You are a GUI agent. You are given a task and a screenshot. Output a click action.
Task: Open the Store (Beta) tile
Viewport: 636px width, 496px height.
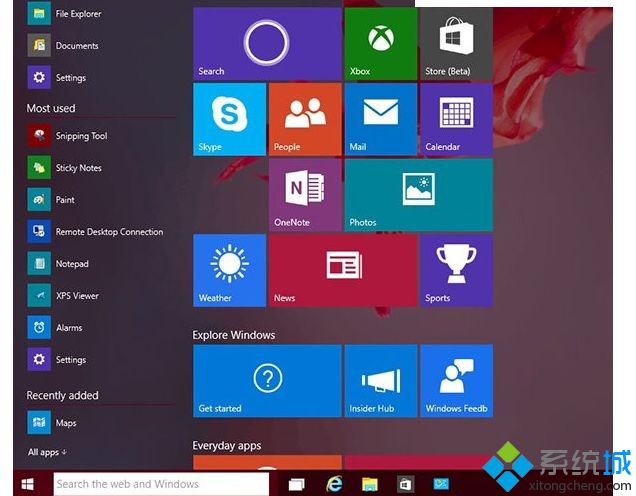tap(456, 44)
